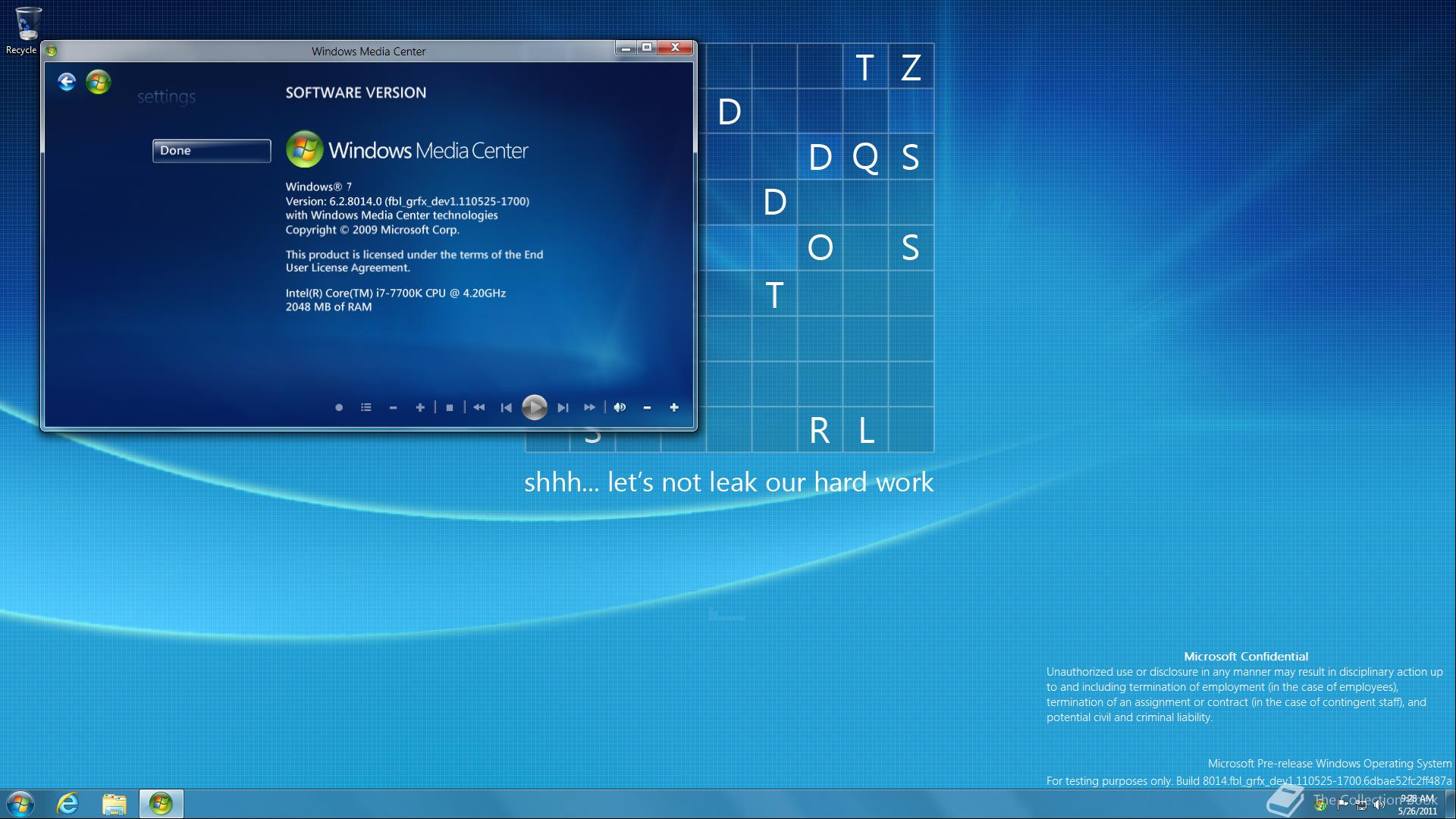Click the Version 6.2.8014.0 text line

click(x=407, y=201)
